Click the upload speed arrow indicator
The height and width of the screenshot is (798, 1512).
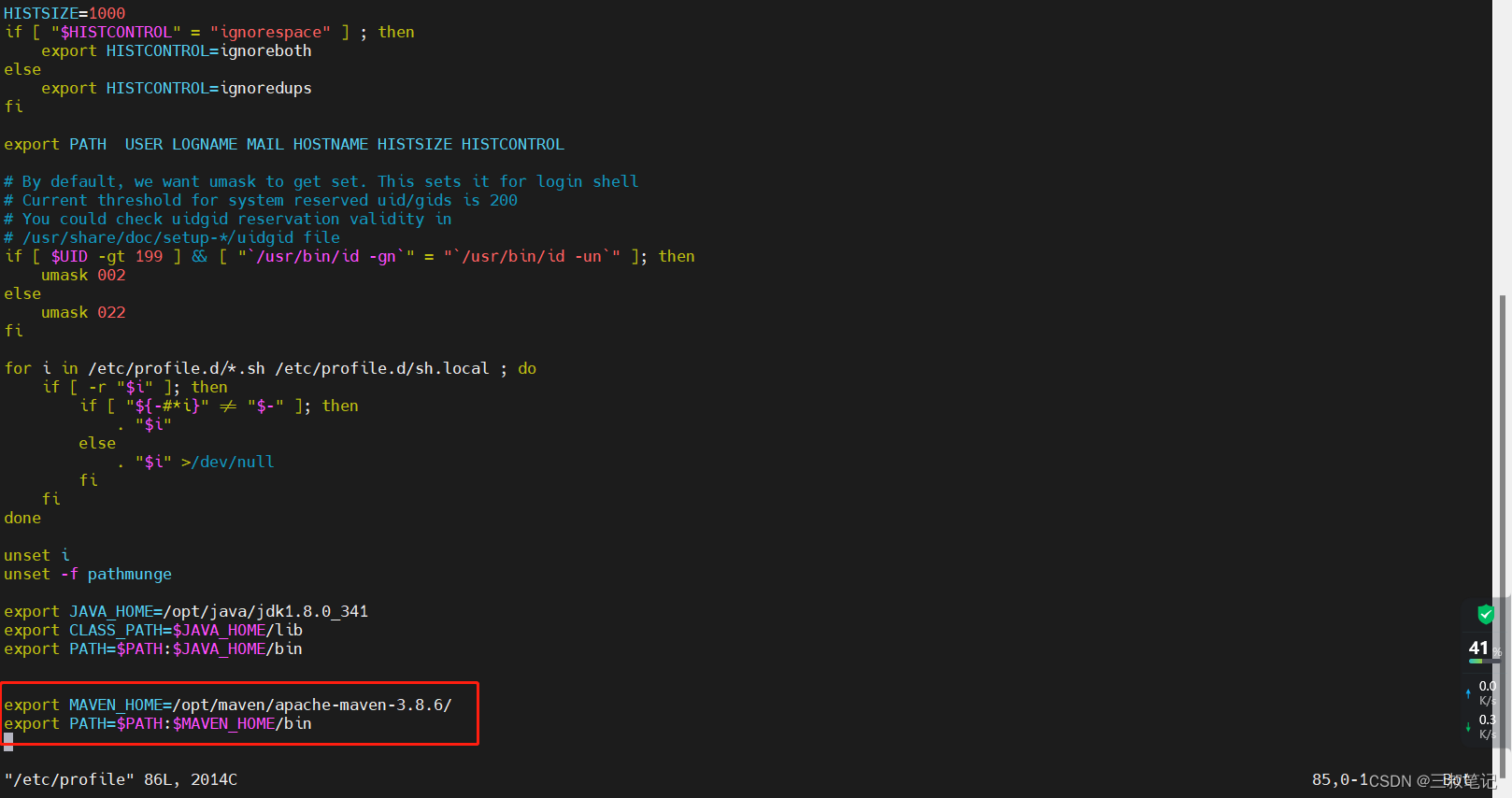[x=1468, y=693]
